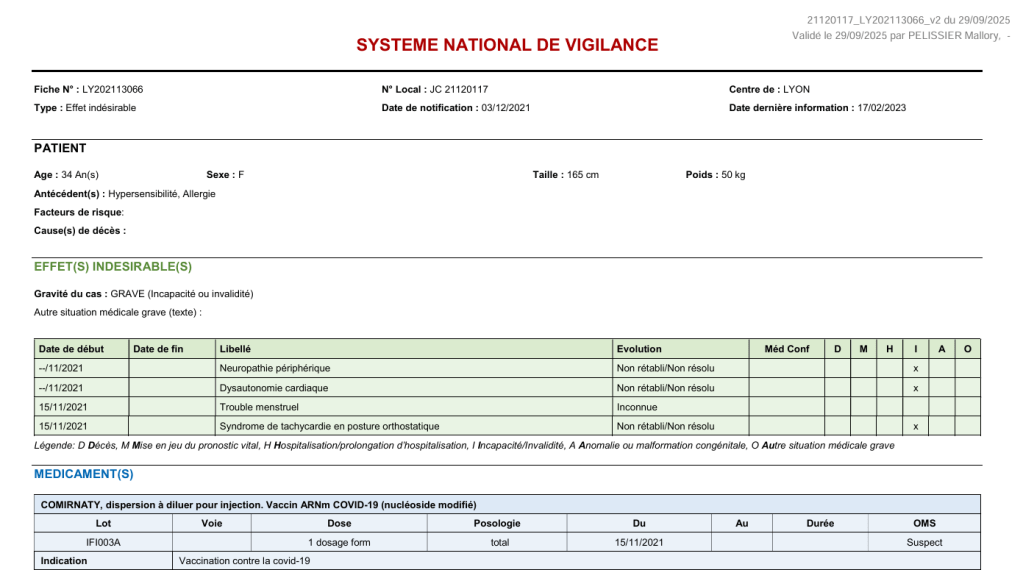Image resolution: width=1023 pixels, height=570 pixels.
Task: Click the EFFET(S) INDESIRABLE(S) section heading
Action: (113, 267)
